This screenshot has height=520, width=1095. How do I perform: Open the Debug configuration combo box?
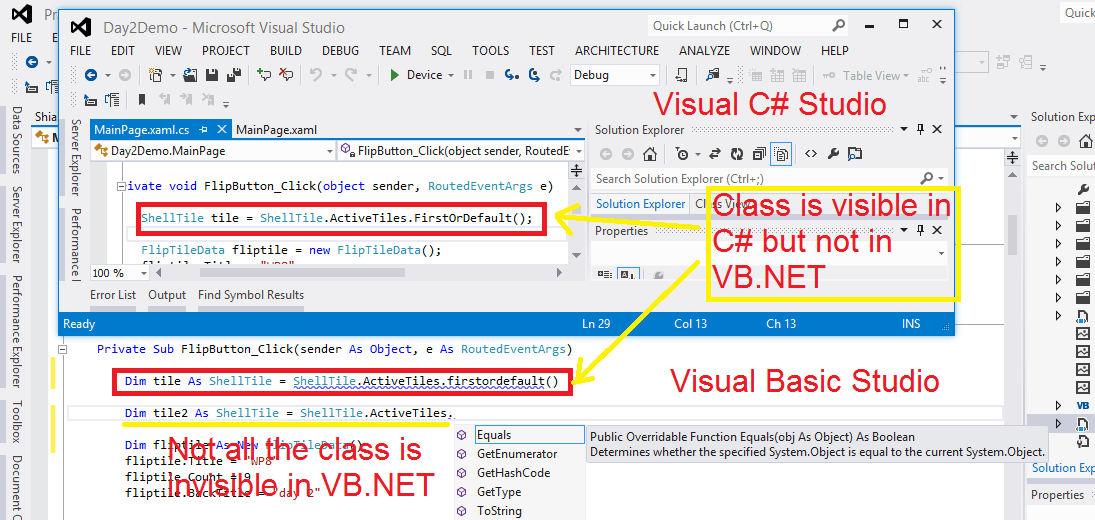615,75
